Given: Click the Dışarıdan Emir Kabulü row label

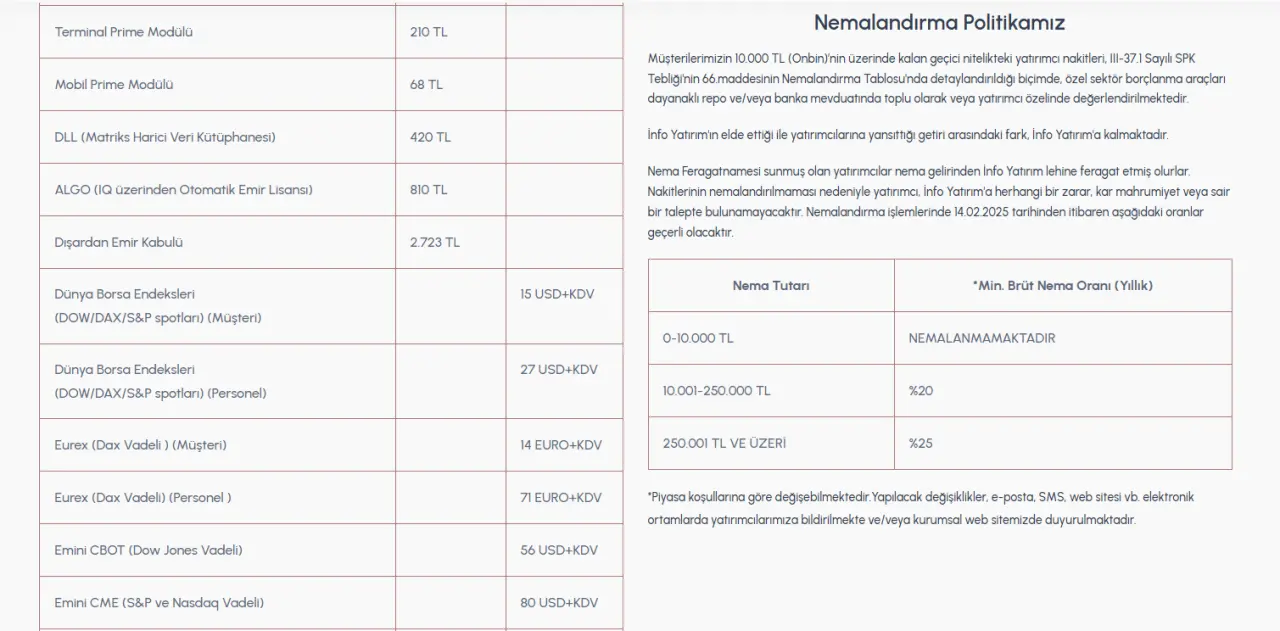Looking at the screenshot, I should click(x=119, y=242).
